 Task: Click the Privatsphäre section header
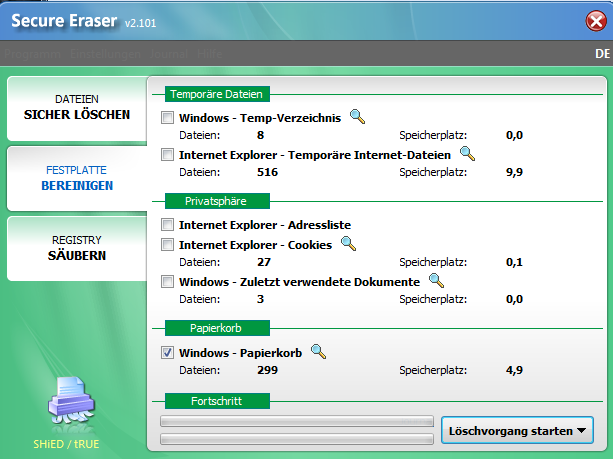217,201
